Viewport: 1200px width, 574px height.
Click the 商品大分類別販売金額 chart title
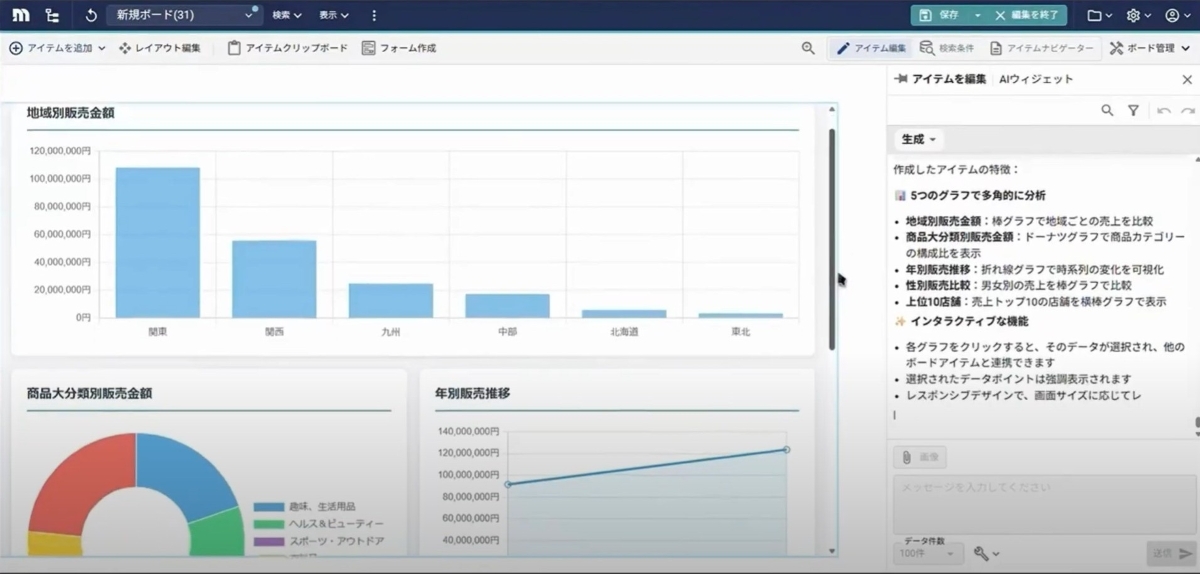click(x=89, y=393)
